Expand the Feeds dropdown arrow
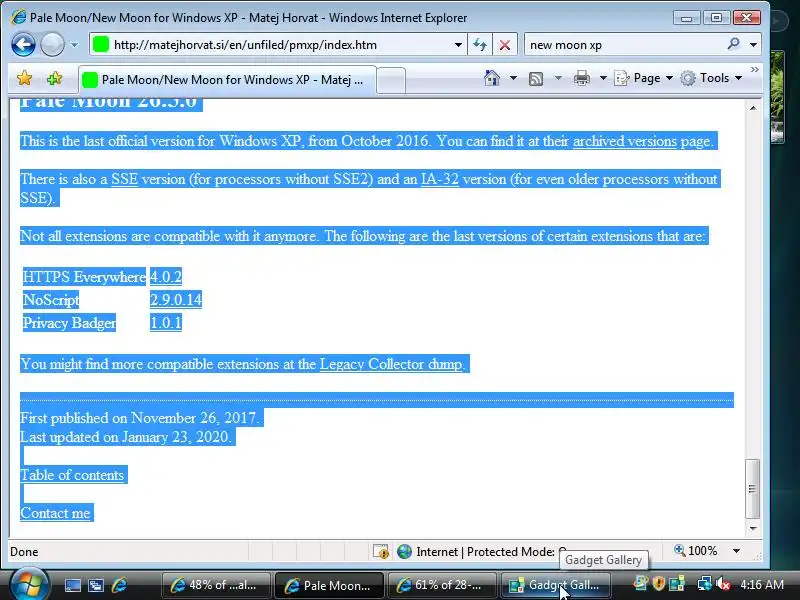 pos(558,78)
